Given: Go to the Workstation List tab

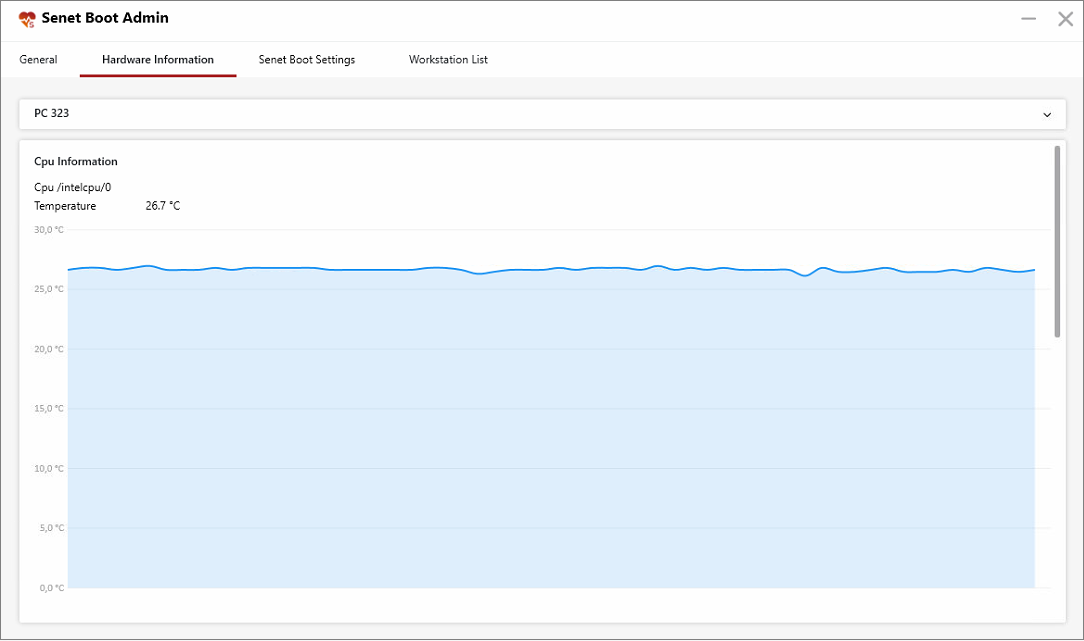Looking at the screenshot, I should pos(448,59).
